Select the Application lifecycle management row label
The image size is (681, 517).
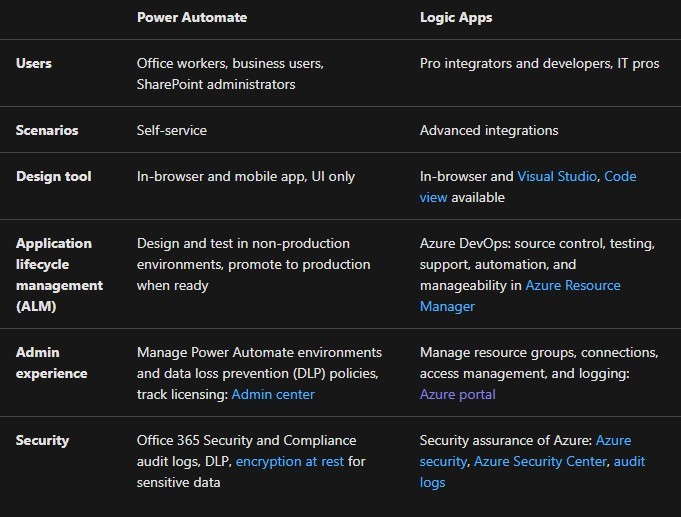click(x=60, y=275)
